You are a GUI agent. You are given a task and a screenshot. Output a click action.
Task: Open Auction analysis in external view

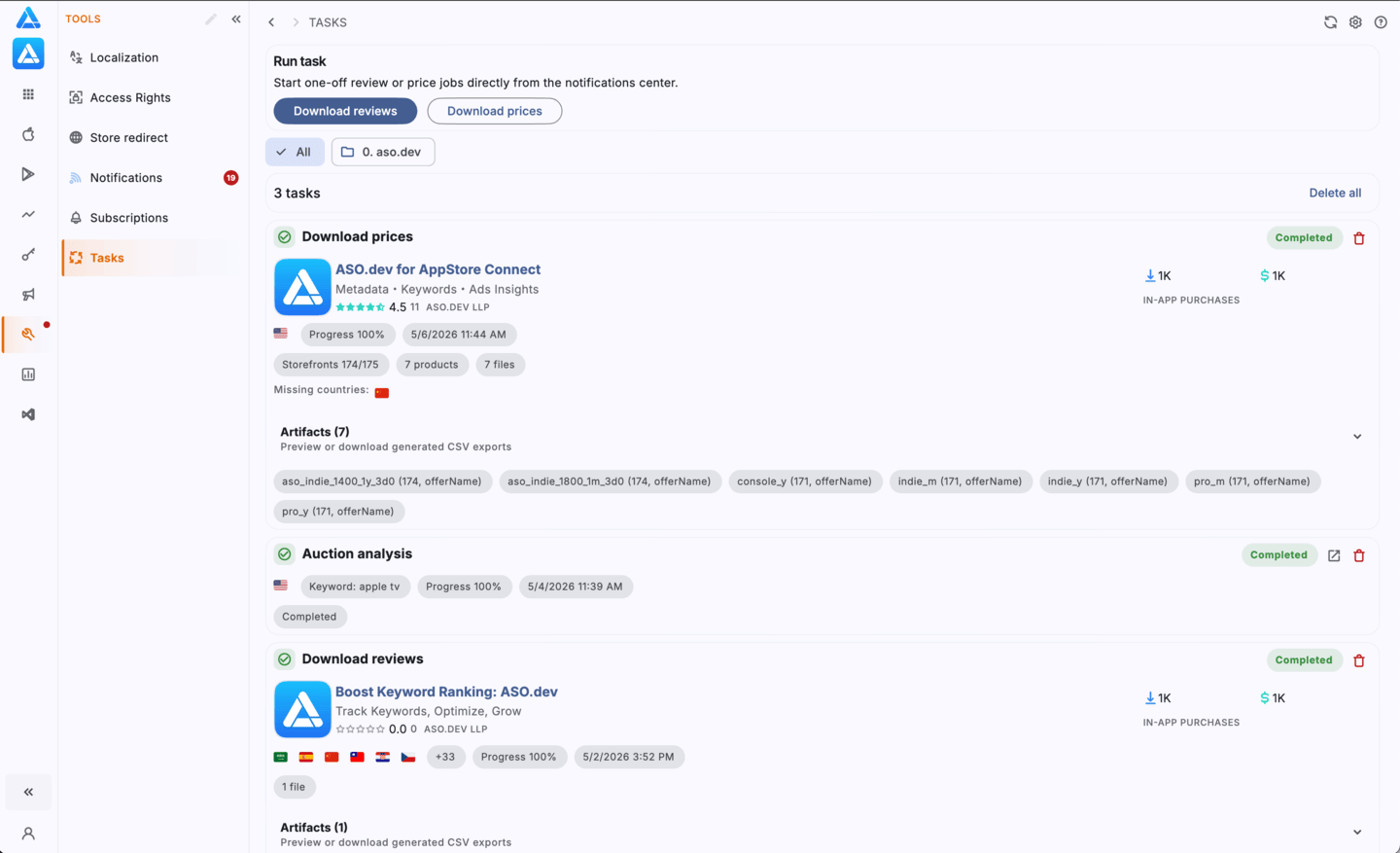click(1334, 555)
